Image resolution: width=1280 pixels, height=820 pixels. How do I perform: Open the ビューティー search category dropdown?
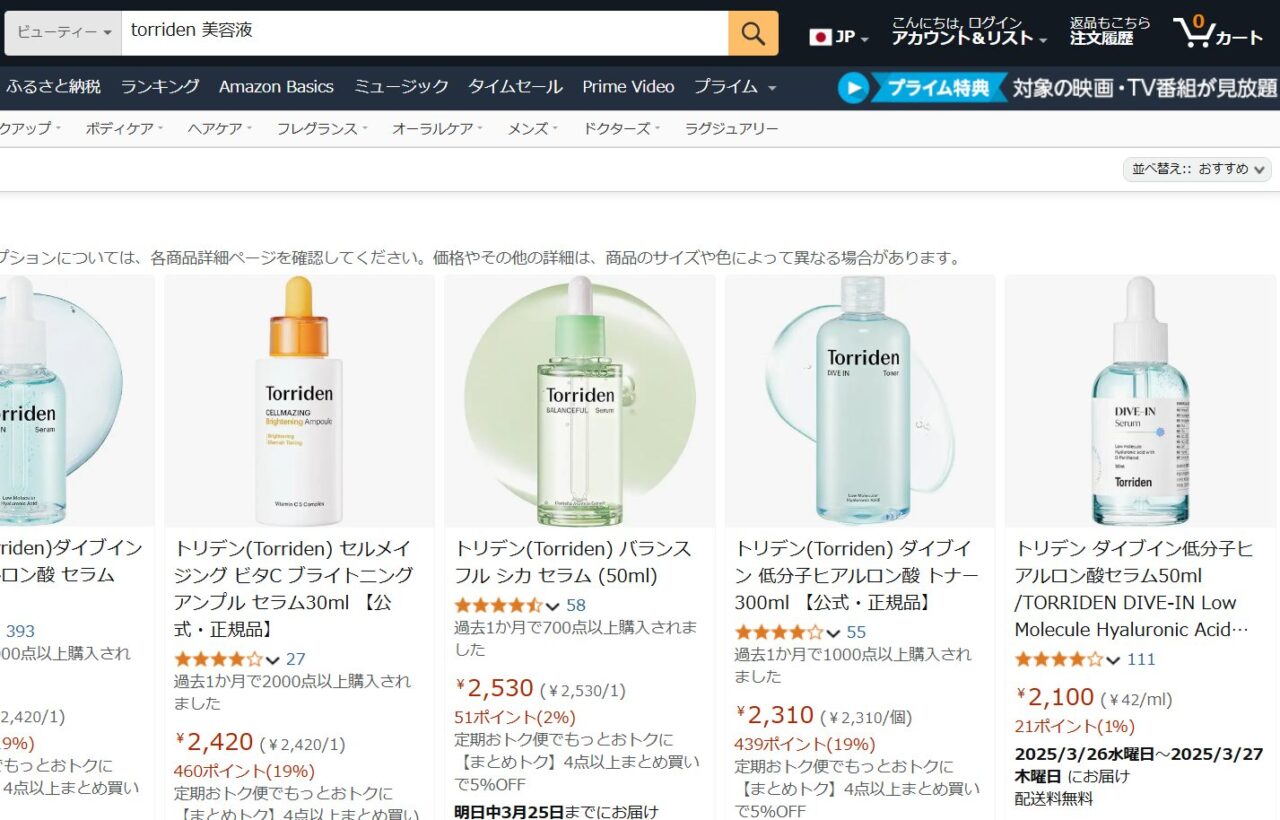click(x=63, y=33)
